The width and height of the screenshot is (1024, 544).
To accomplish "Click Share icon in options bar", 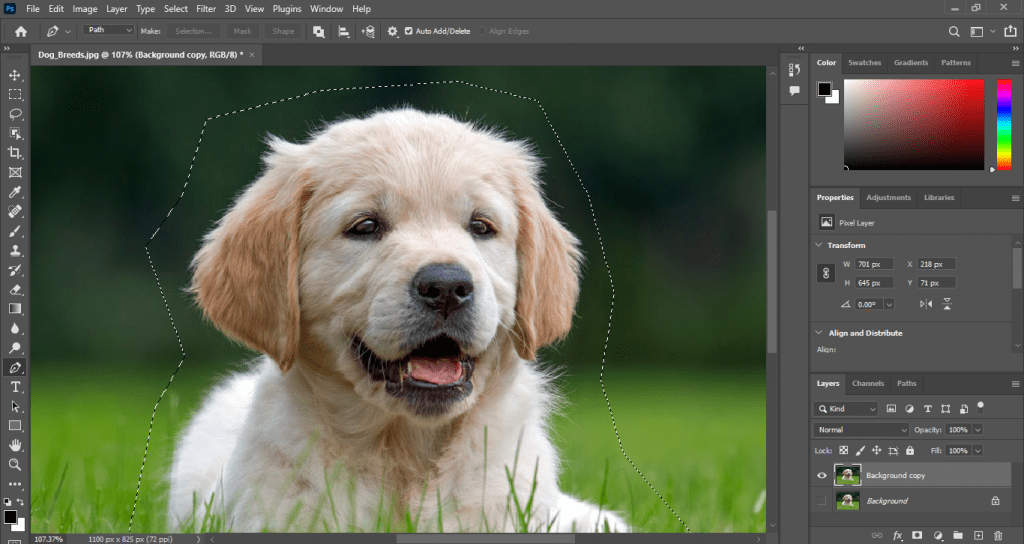I will click(x=1011, y=31).
